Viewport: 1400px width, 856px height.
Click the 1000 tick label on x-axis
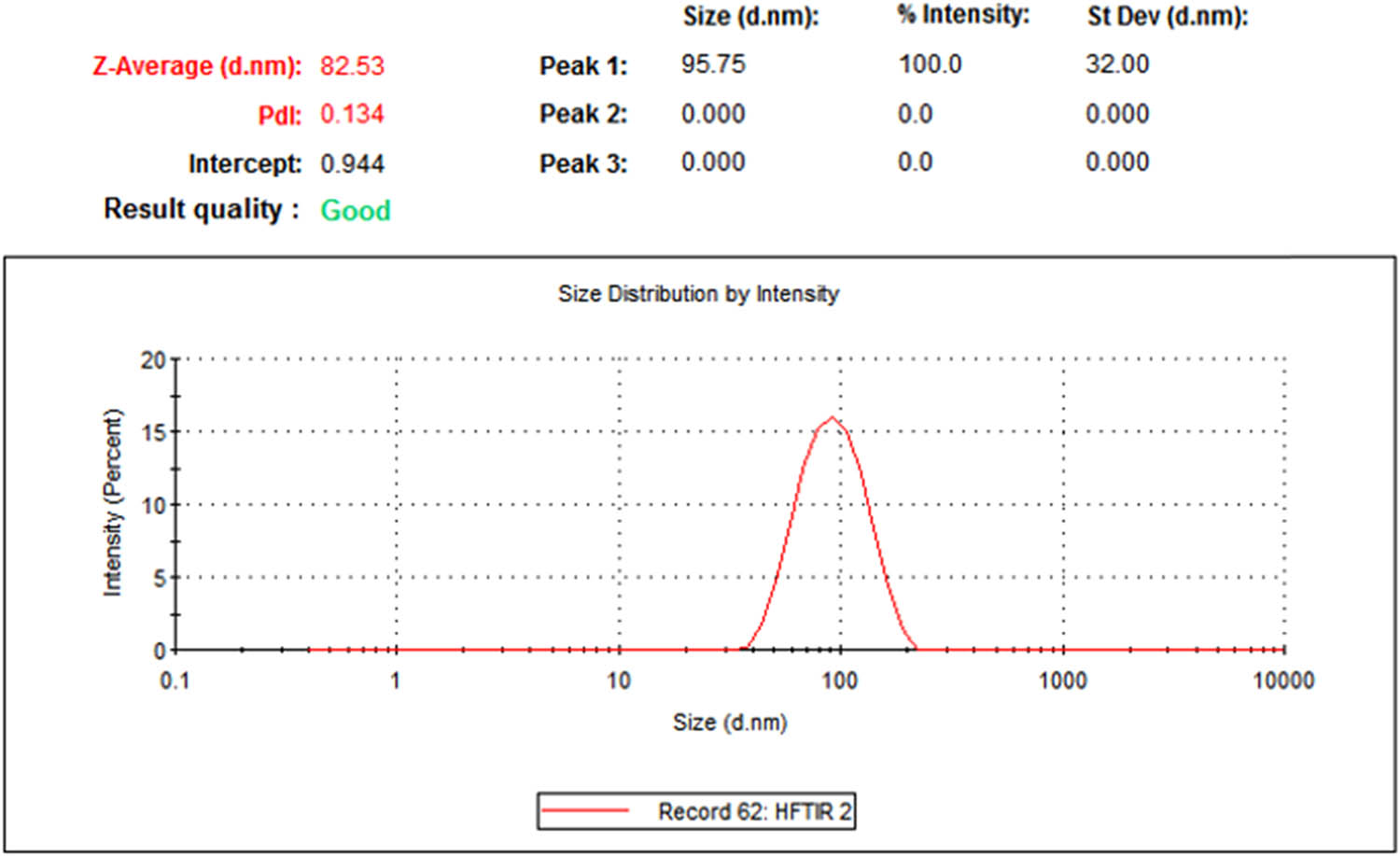point(1062,681)
